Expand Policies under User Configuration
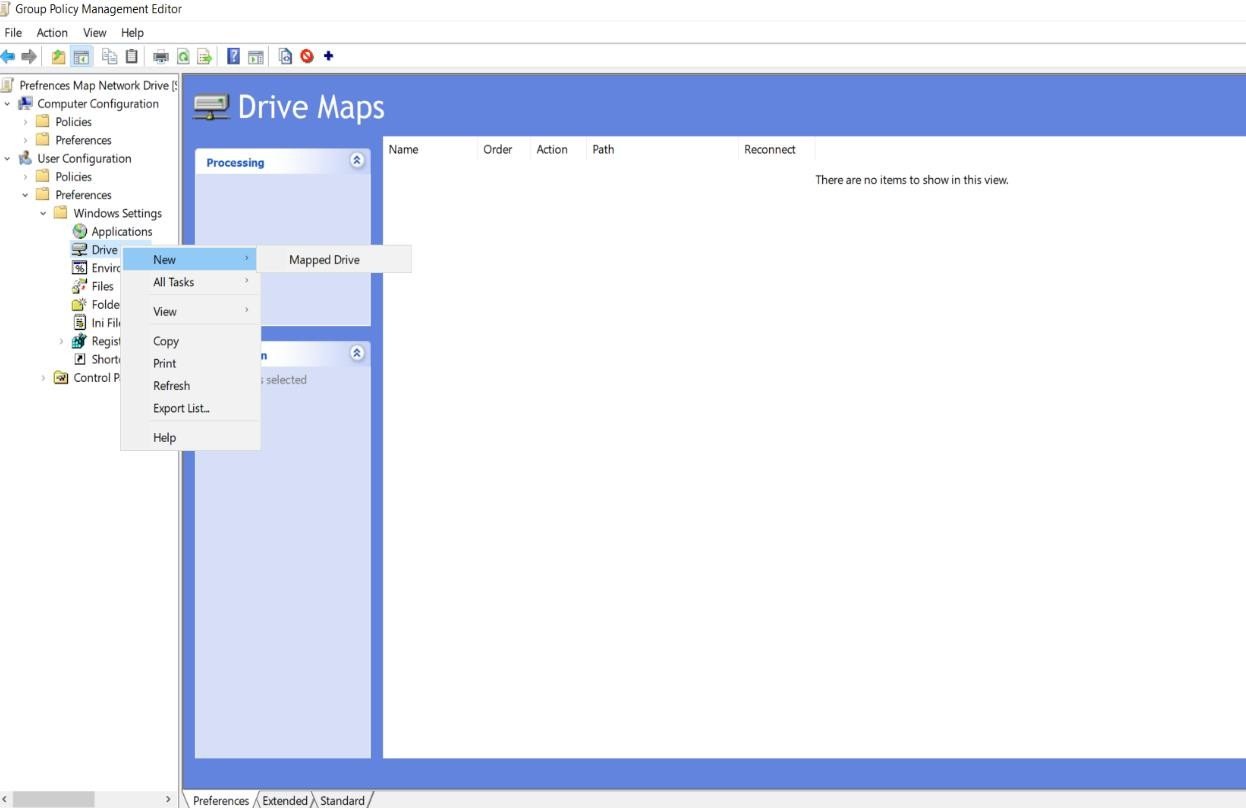The width and height of the screenshot is (1246, 808). click(26, 177)
